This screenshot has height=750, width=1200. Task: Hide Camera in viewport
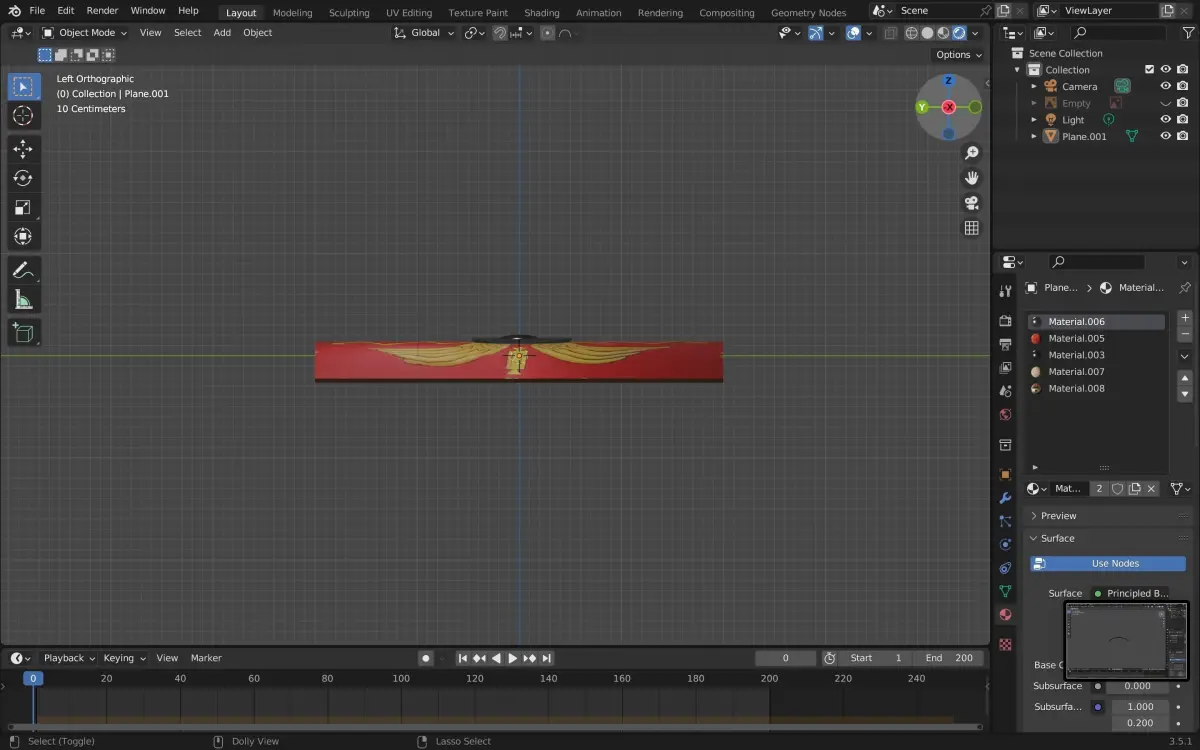tap(1166, 86)
